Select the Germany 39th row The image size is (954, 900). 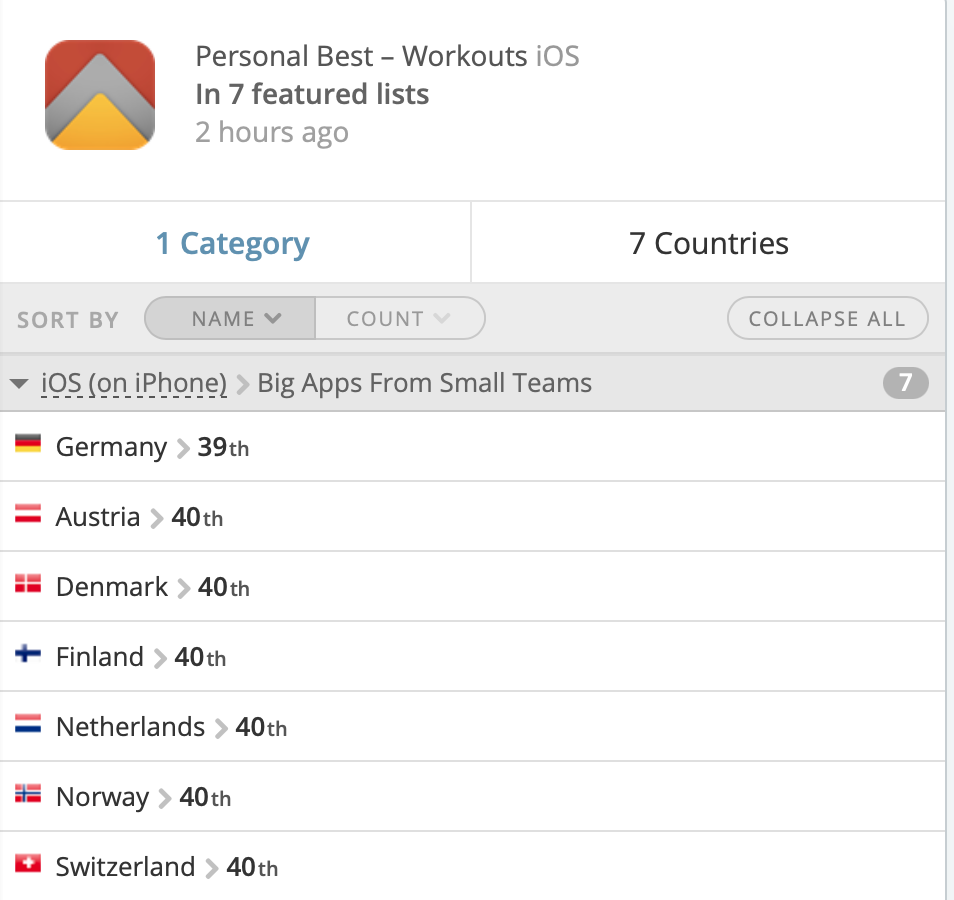(x=472, y=447)
